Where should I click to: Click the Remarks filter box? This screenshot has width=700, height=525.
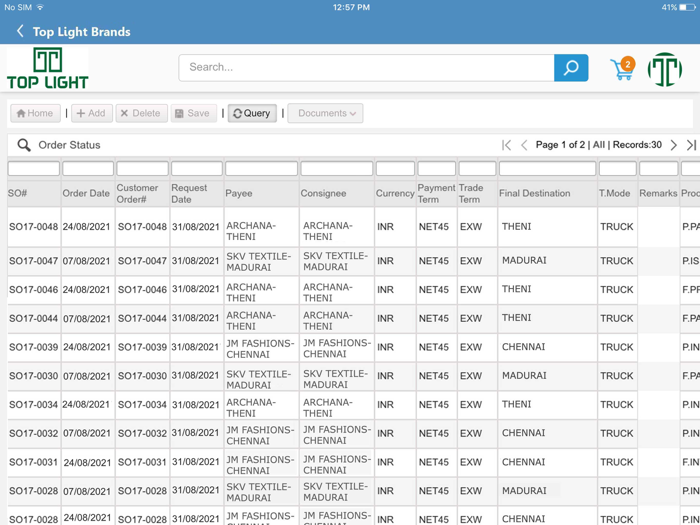coord(658,168)
